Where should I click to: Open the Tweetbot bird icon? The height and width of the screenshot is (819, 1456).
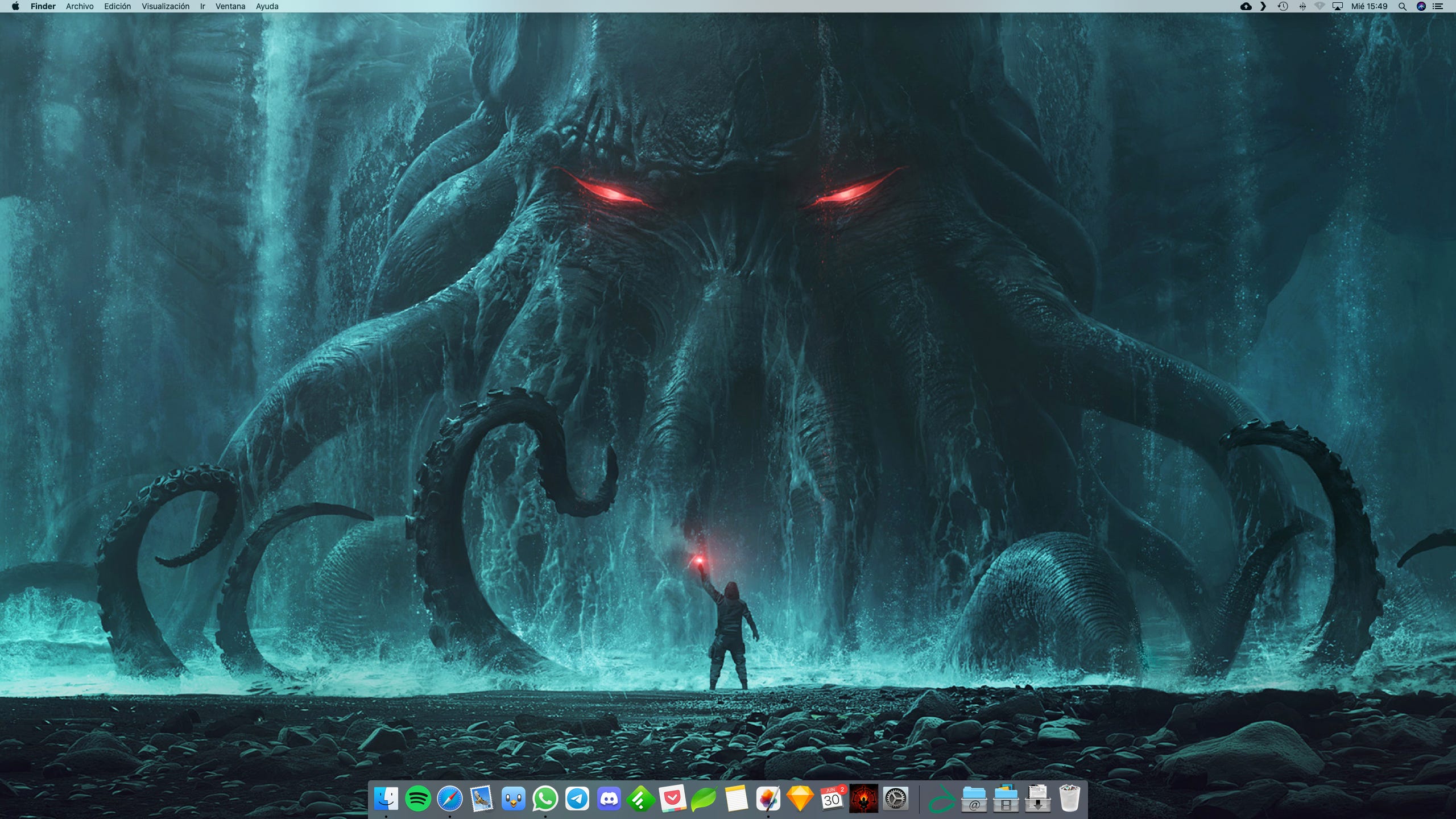[x=514, y=799]
